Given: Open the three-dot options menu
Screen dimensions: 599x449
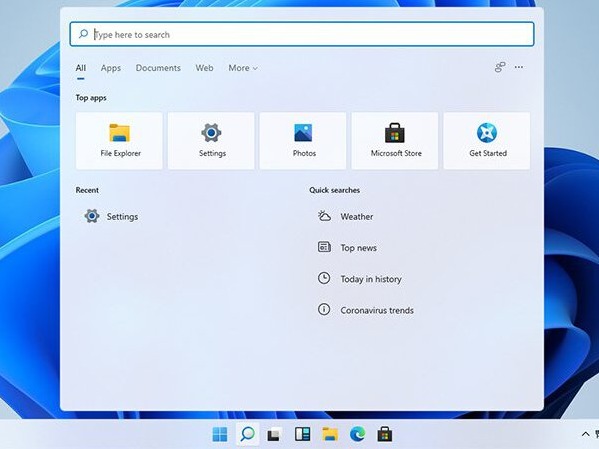Looking at the screenshot, I should (519, 67).
